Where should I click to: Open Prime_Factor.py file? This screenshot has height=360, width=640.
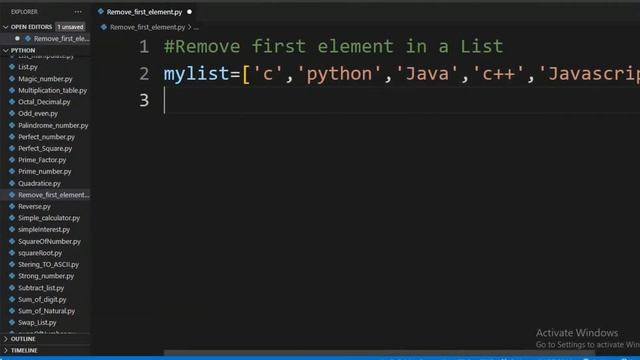point(42,160)
